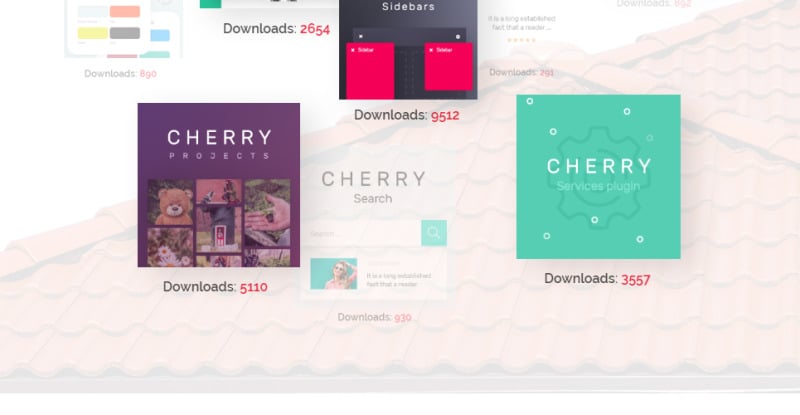Click the Cherry Search title text
800x415 pixels.
(x=373, y=187)
